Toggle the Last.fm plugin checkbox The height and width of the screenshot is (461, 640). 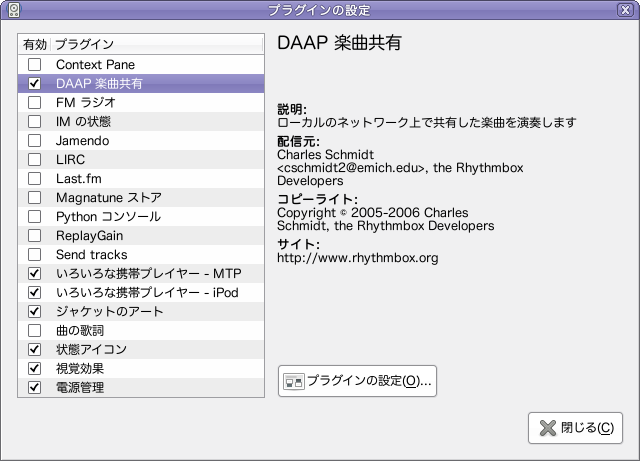[x=34, y=178]
